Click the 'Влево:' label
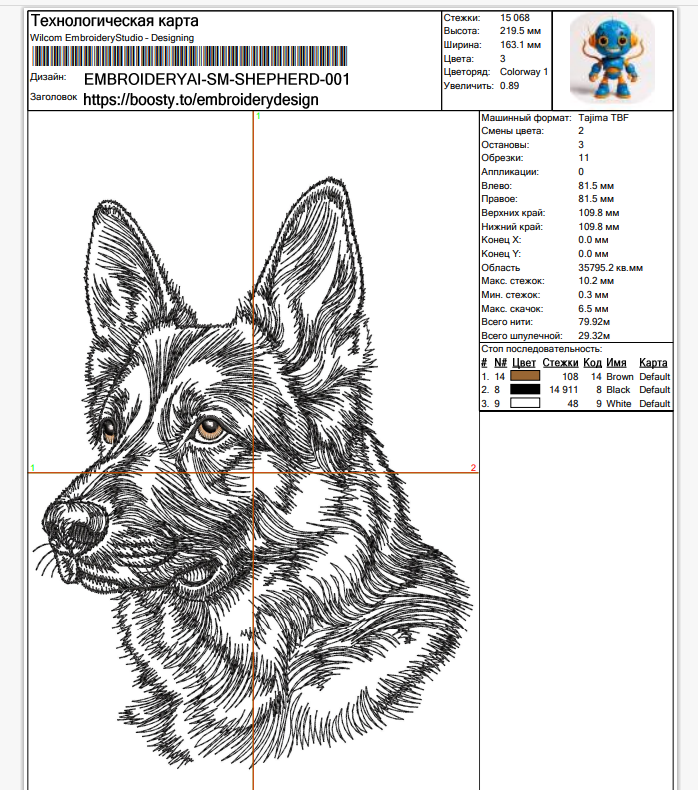 coord(496,186)
